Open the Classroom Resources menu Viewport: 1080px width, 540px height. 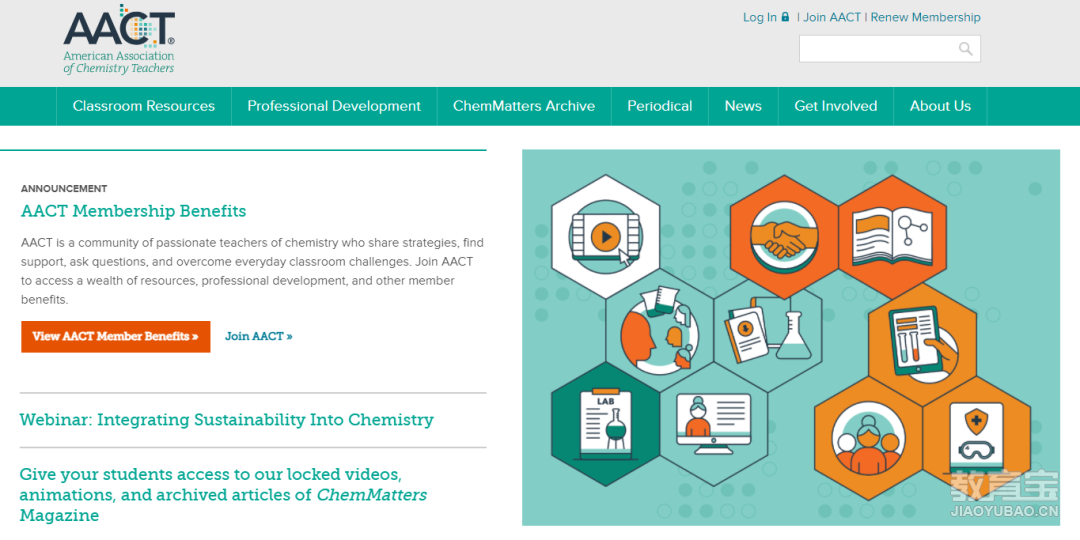(x=144, y=106)
